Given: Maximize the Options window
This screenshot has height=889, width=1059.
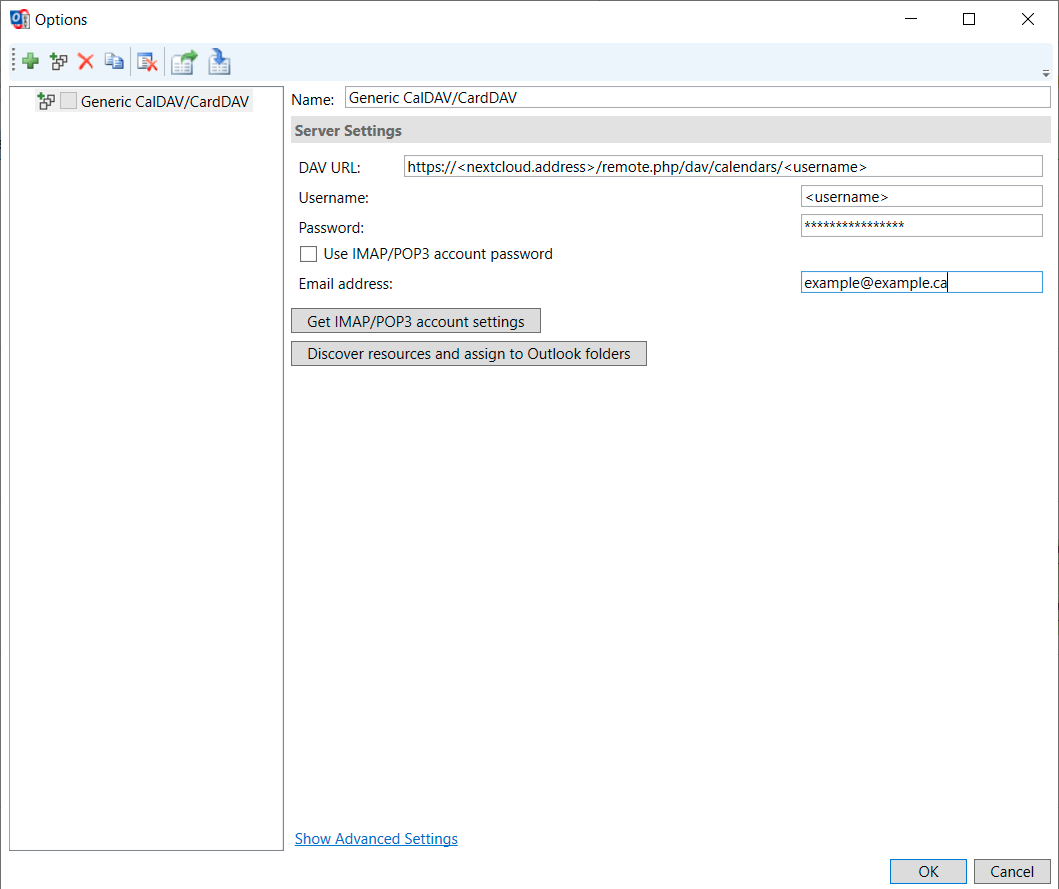Looking at the screenshot, I should click(x=968, y=19).
